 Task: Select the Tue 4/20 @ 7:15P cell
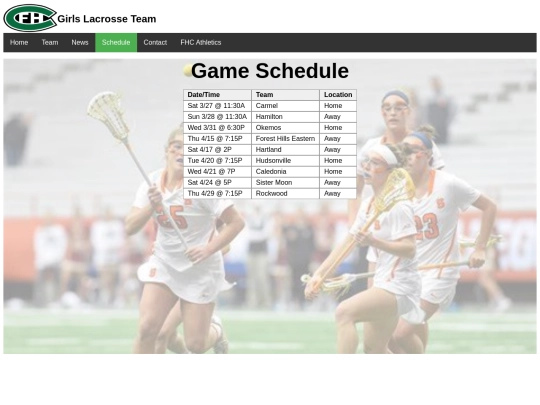[217, 161]
